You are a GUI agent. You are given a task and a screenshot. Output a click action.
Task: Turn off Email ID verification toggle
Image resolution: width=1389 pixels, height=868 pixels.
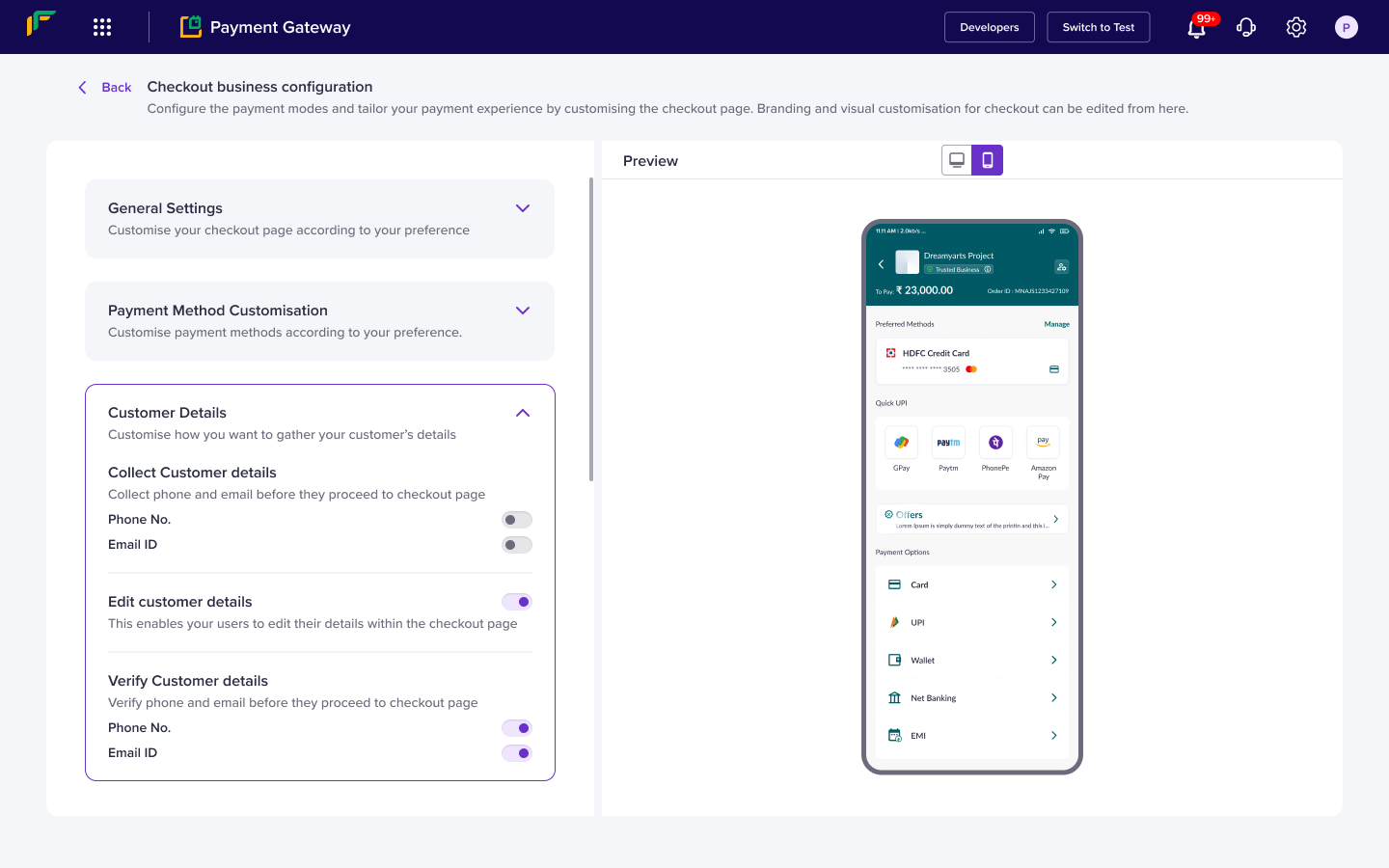(x=516, y=753)
